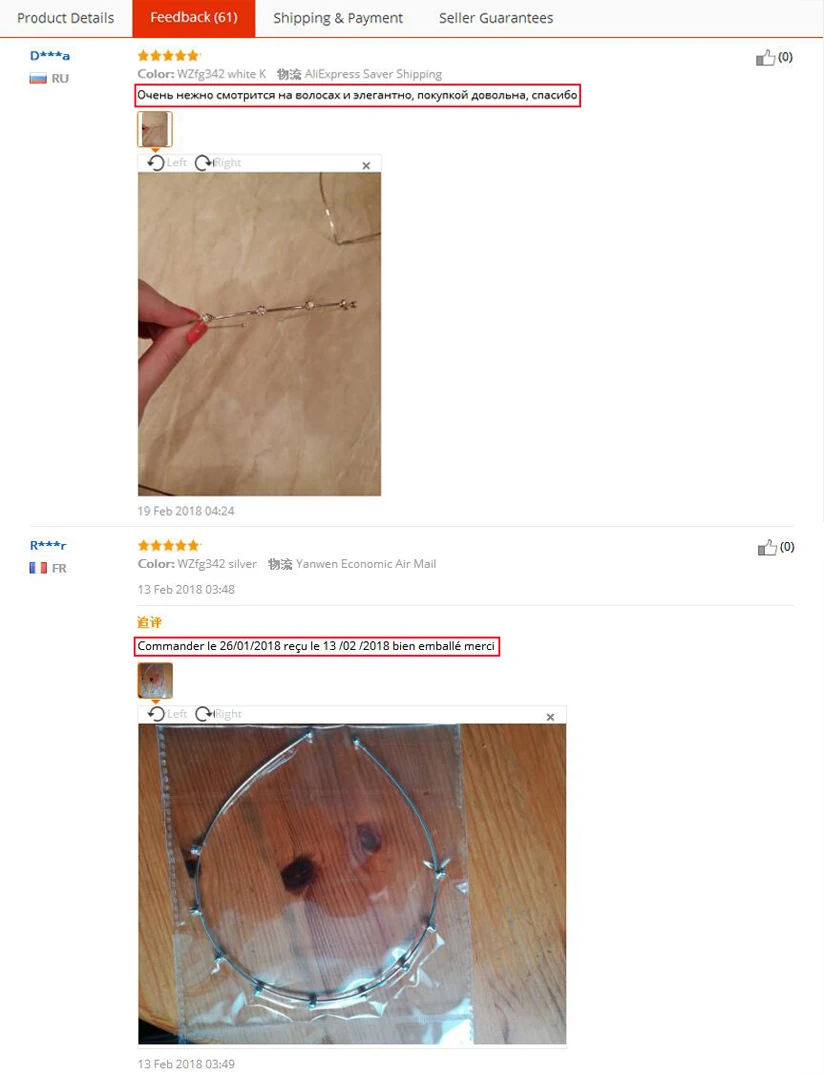Rotate the first review photo left

[x=167, y=162]
